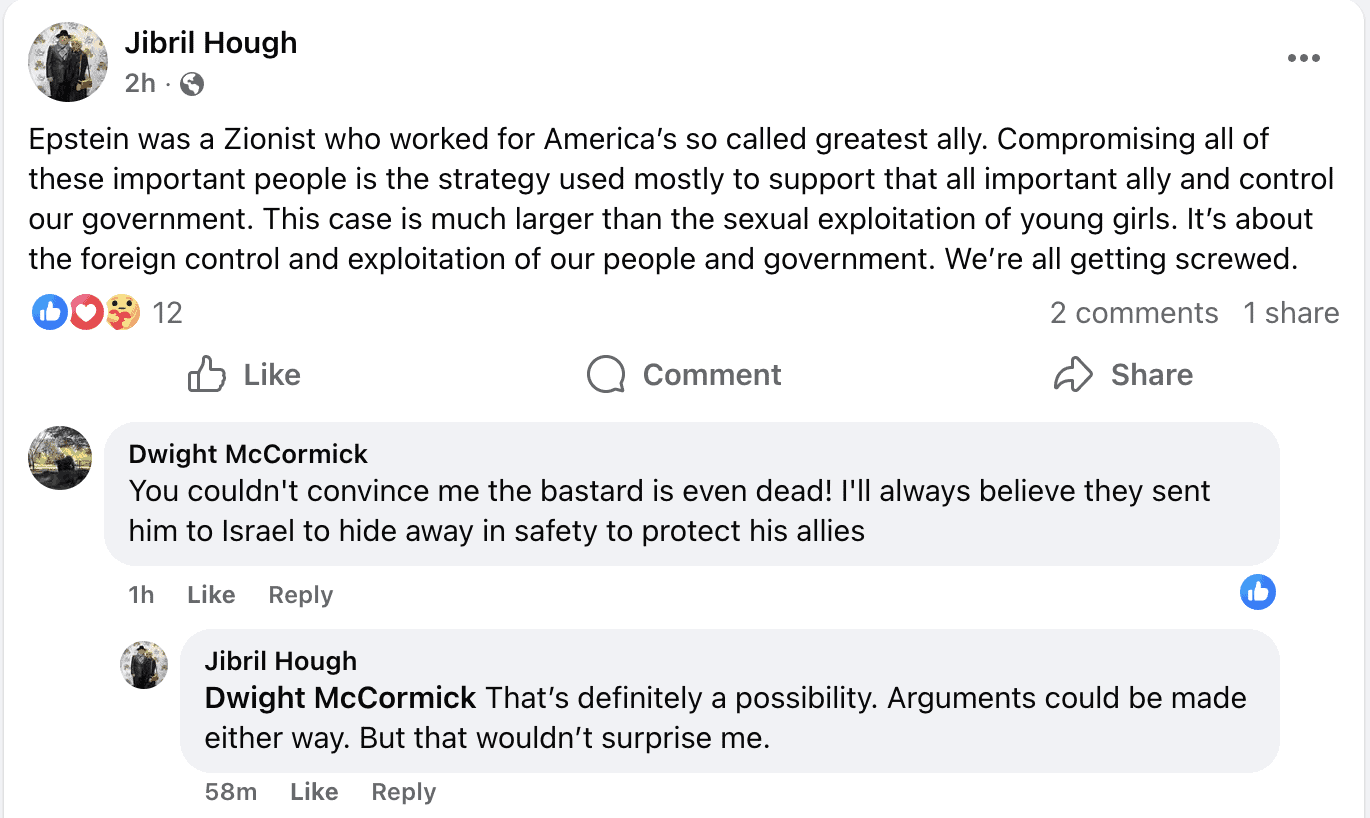Click the care hug reaction icon
The height and width of the screenshot is (818, 1370).
pos(122,313)
